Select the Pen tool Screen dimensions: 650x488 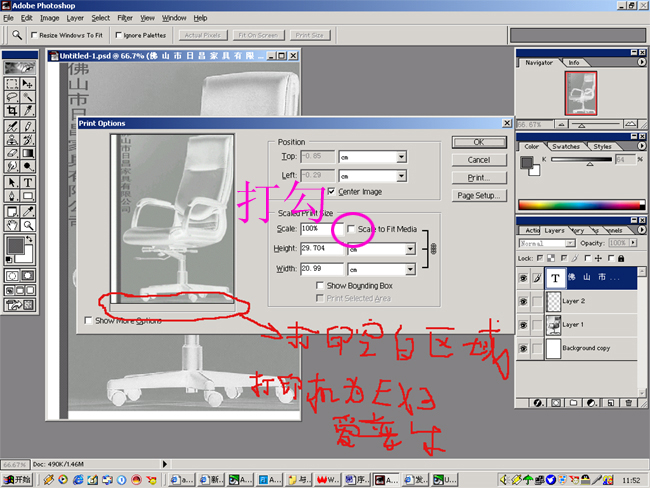point(12,196)
